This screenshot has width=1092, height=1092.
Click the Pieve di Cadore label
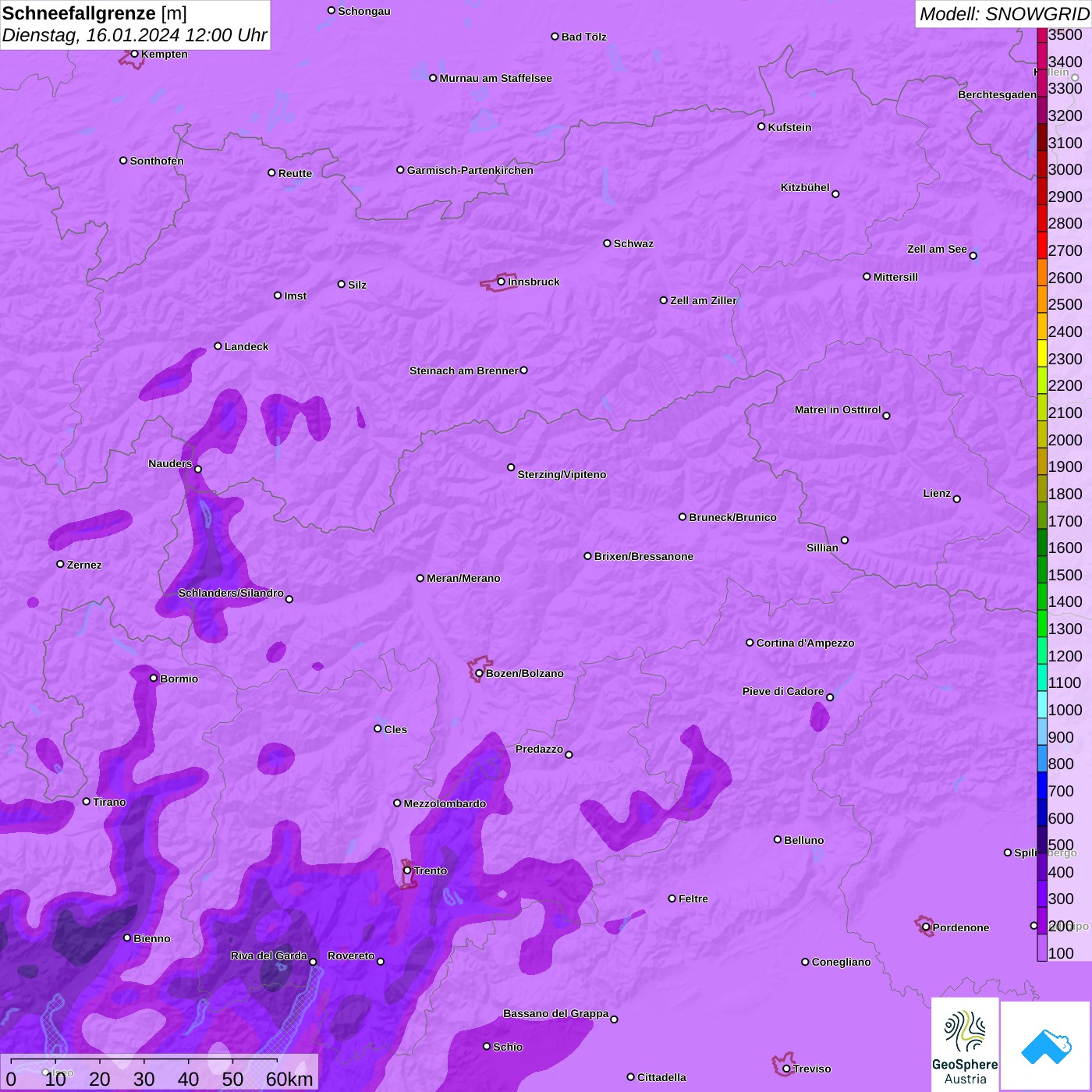[783, 691]
